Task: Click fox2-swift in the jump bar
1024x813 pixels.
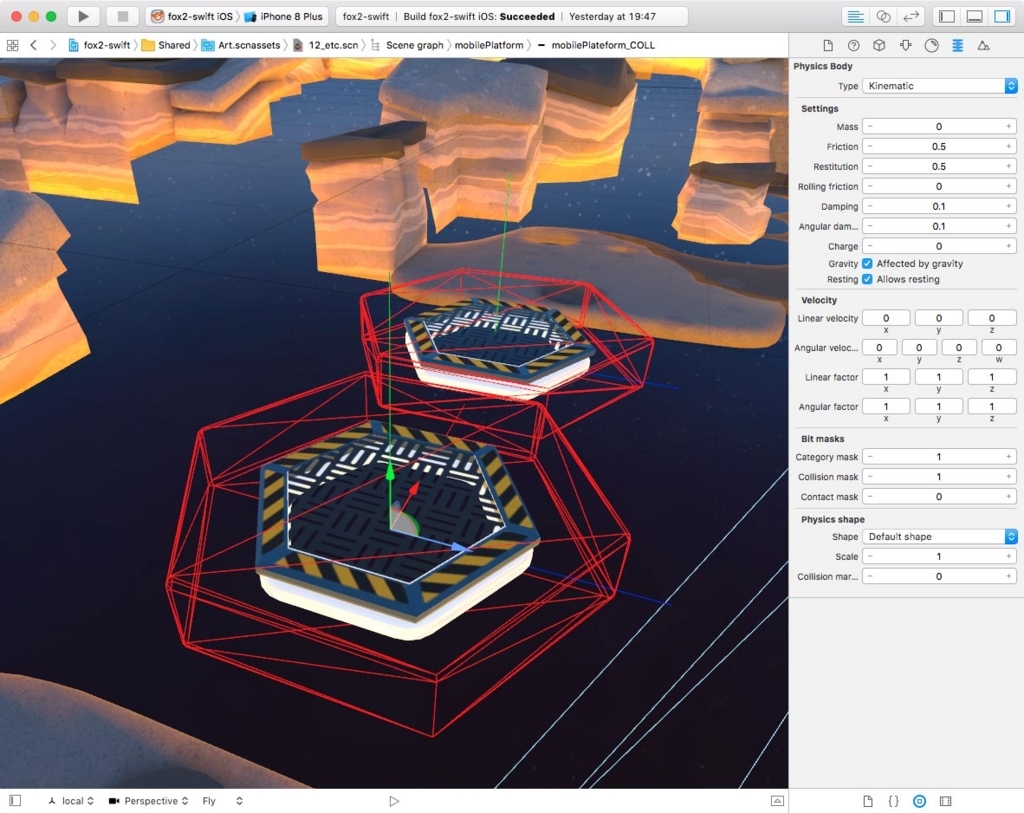Action: click(x=99, y=45)
